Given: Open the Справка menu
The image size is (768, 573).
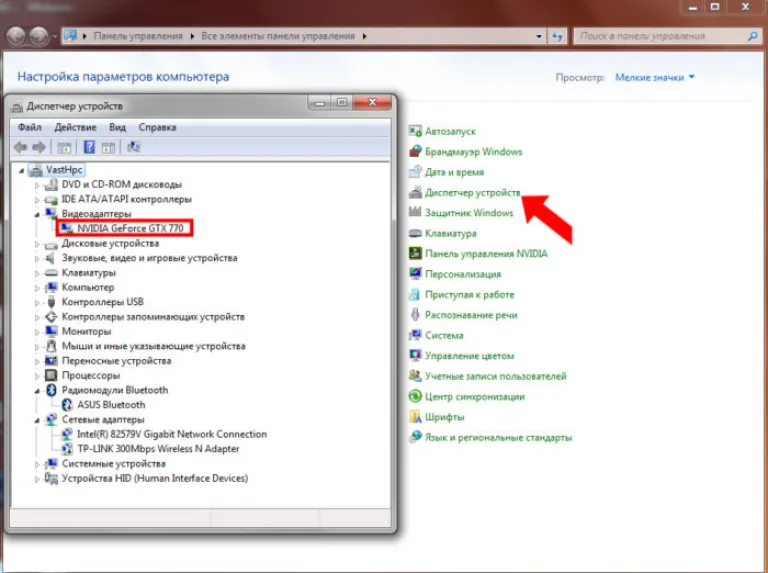Looking at the screenshot, I should pos(157,127).
